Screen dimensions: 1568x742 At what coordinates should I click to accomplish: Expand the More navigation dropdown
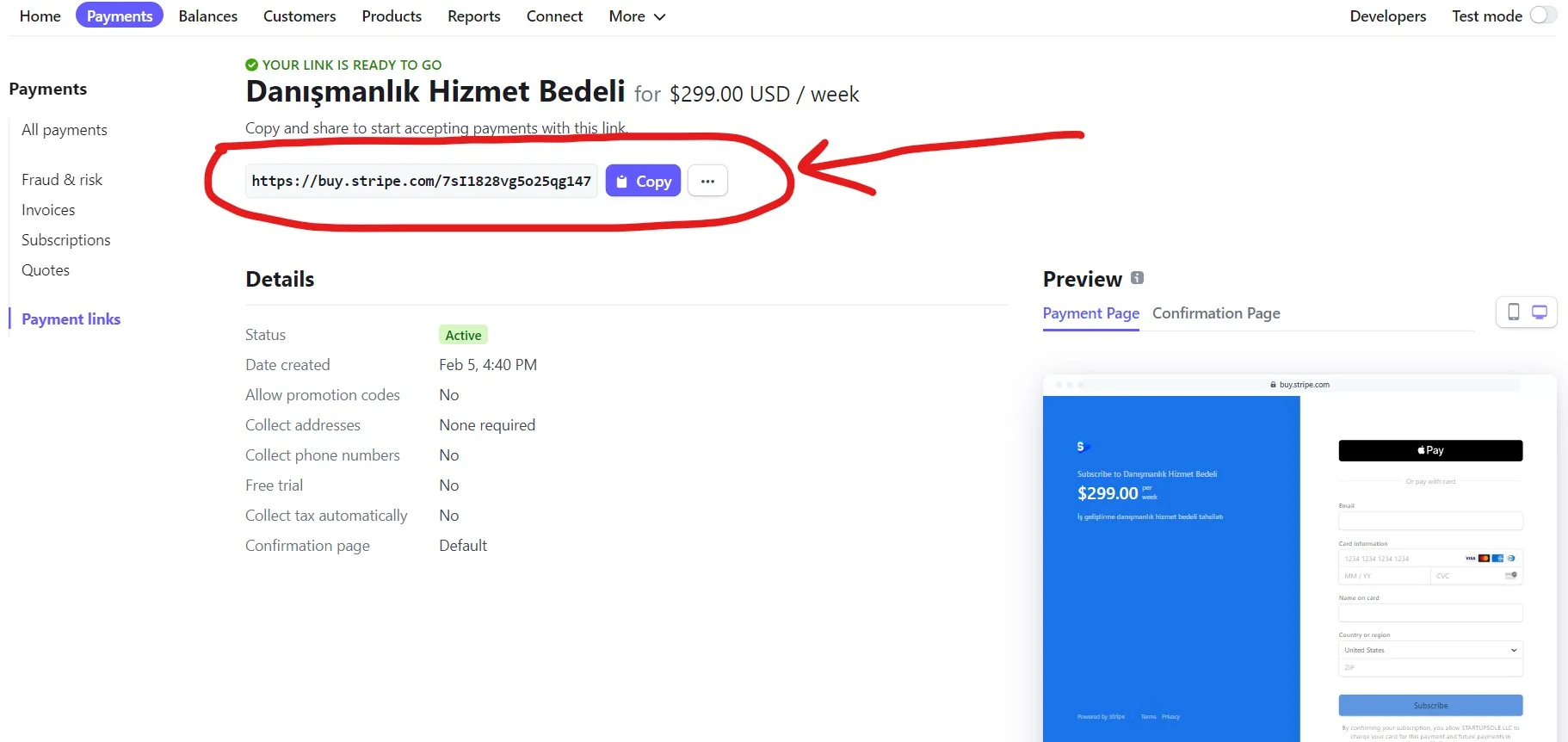point(637,16)
